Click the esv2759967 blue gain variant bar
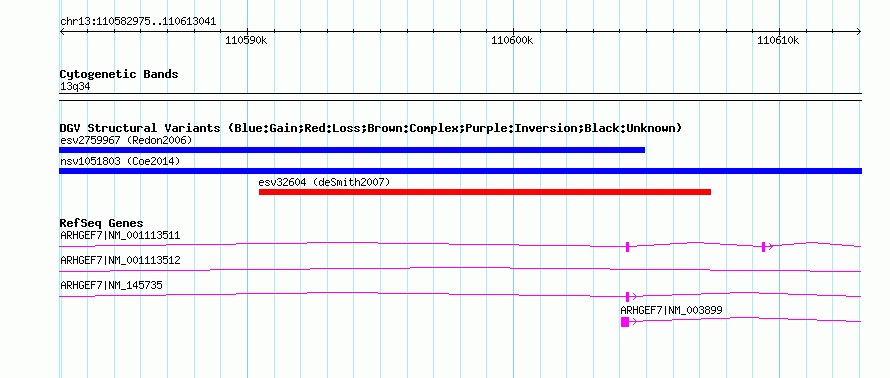The height and width of the screenshot is (378, 890). pos(352,150)
